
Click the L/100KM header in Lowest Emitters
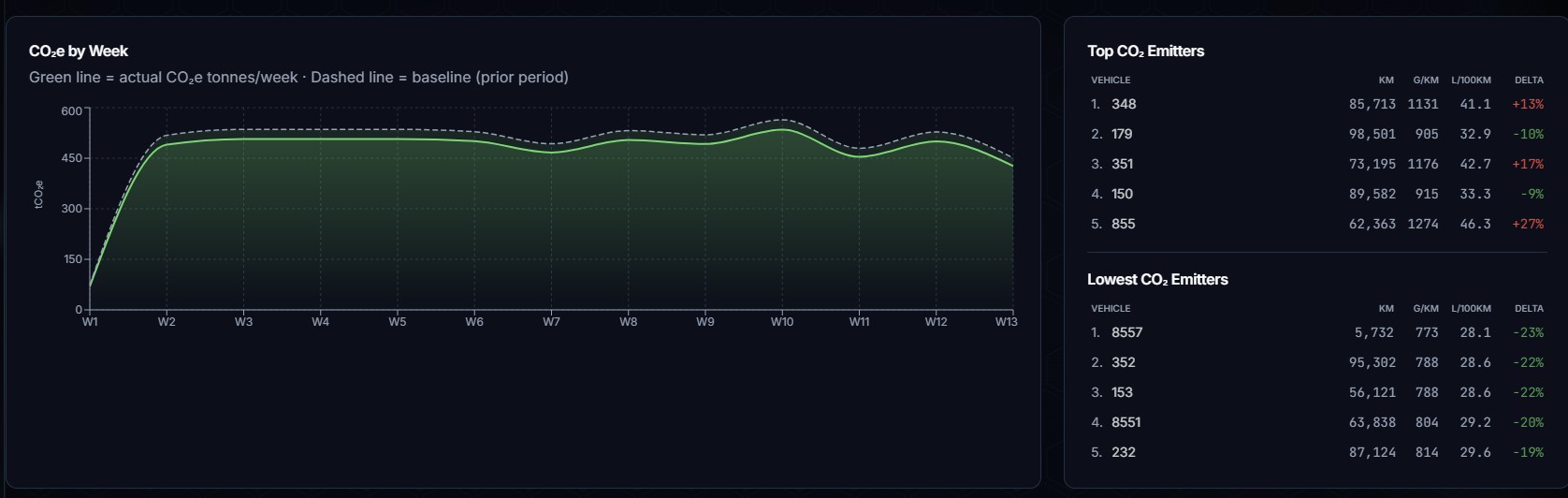click(x=1472, y=309)
